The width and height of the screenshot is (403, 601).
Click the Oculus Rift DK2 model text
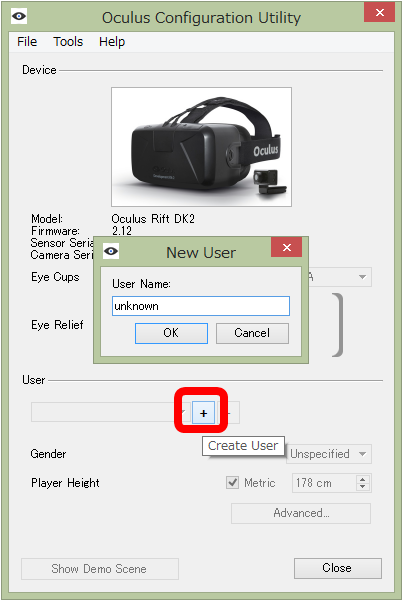[x=153, y=218]
